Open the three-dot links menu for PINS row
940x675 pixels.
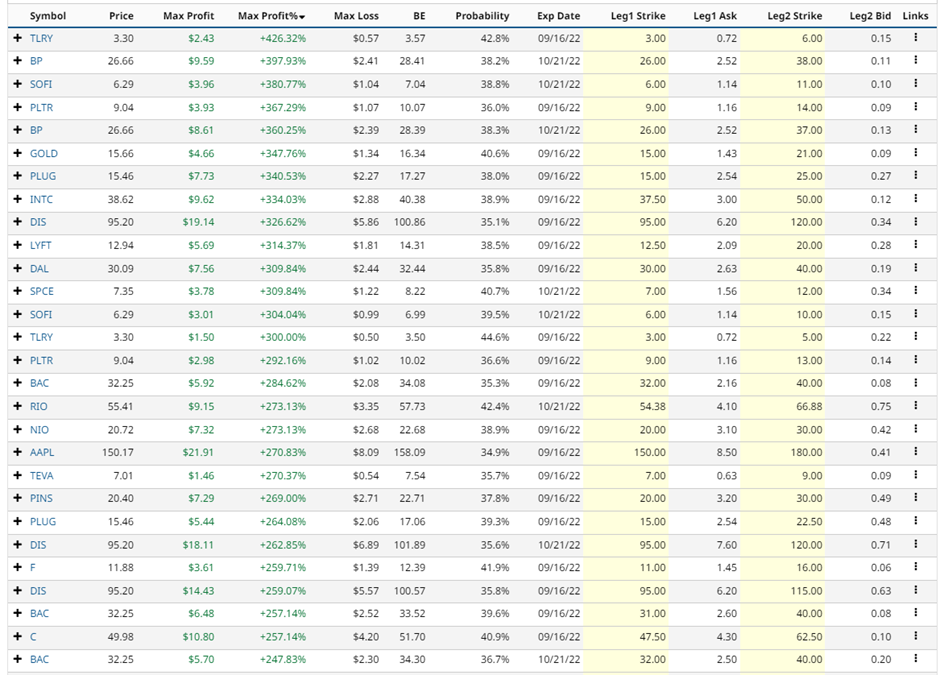[x=915, y=498]
